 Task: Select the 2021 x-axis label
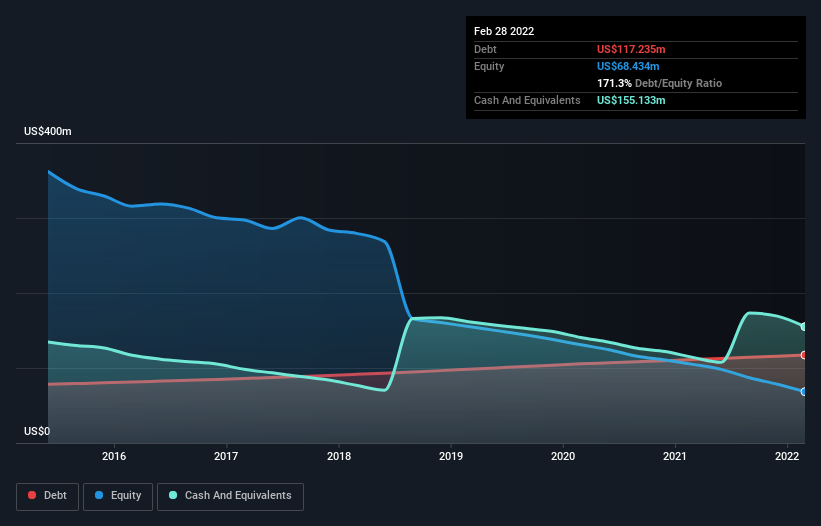click(675, 456)
